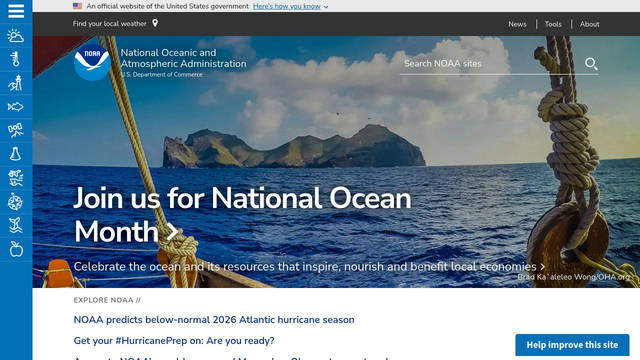The width and height of the screenshot is (640, 360).
Task: Open the Charting compass sidebar icon
Action: (16, 202)
